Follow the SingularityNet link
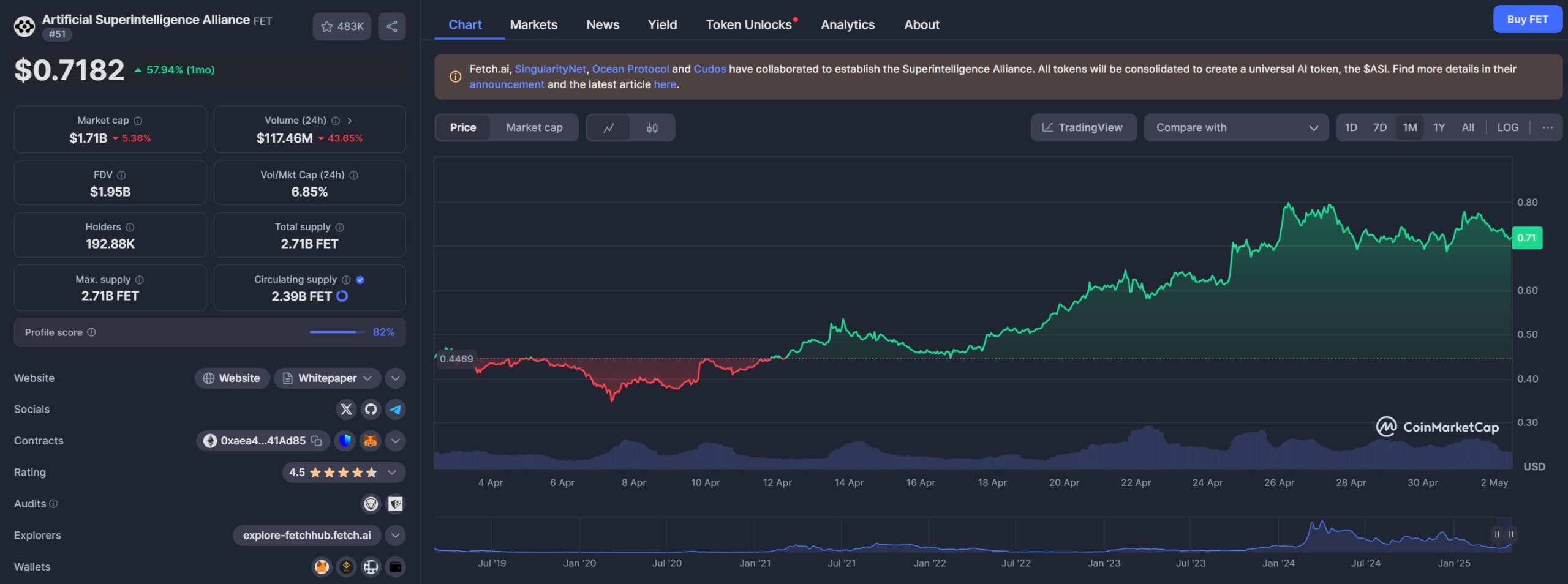This screenshot has width=1568, height=584. click(x=550, y=69)
